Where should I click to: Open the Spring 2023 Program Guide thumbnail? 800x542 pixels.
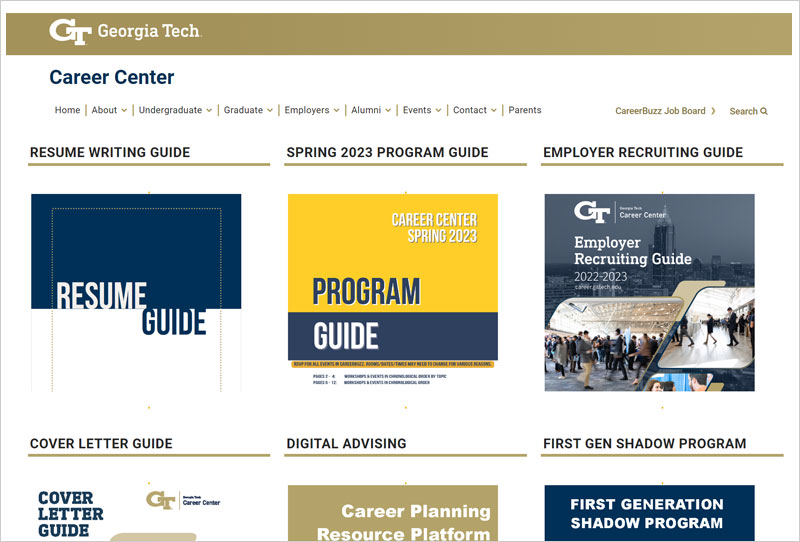[x=393, y=293]
